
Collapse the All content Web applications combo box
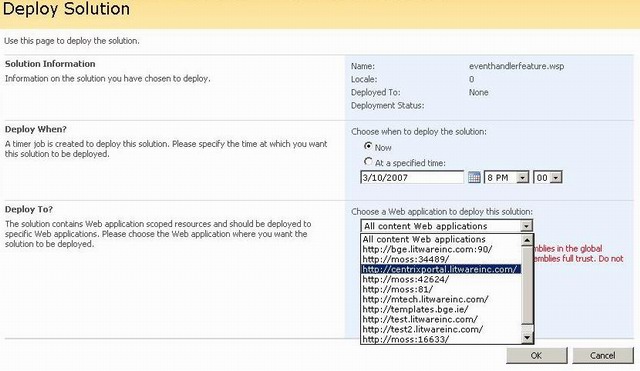(527, 226)
